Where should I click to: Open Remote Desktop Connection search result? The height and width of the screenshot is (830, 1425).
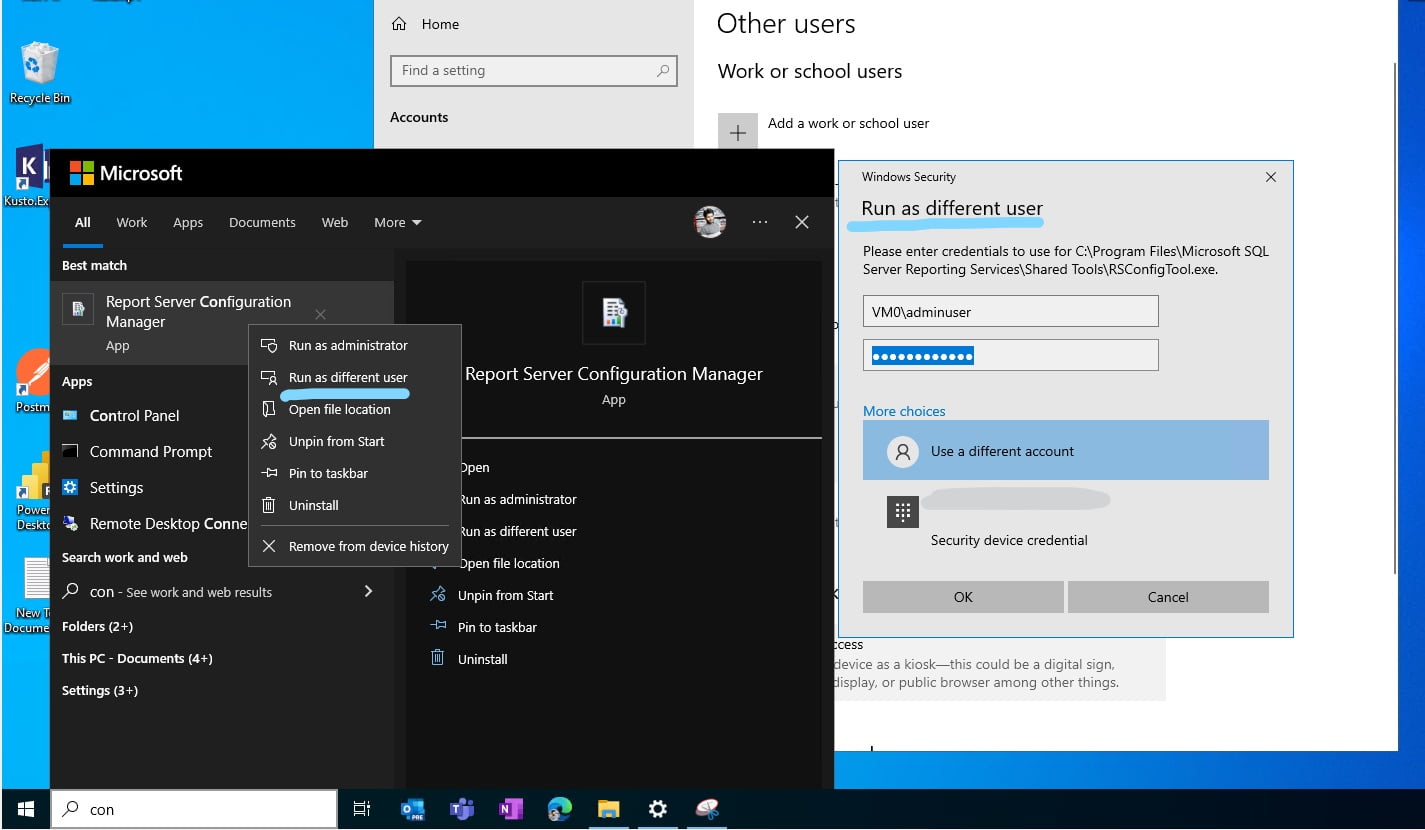155,523
